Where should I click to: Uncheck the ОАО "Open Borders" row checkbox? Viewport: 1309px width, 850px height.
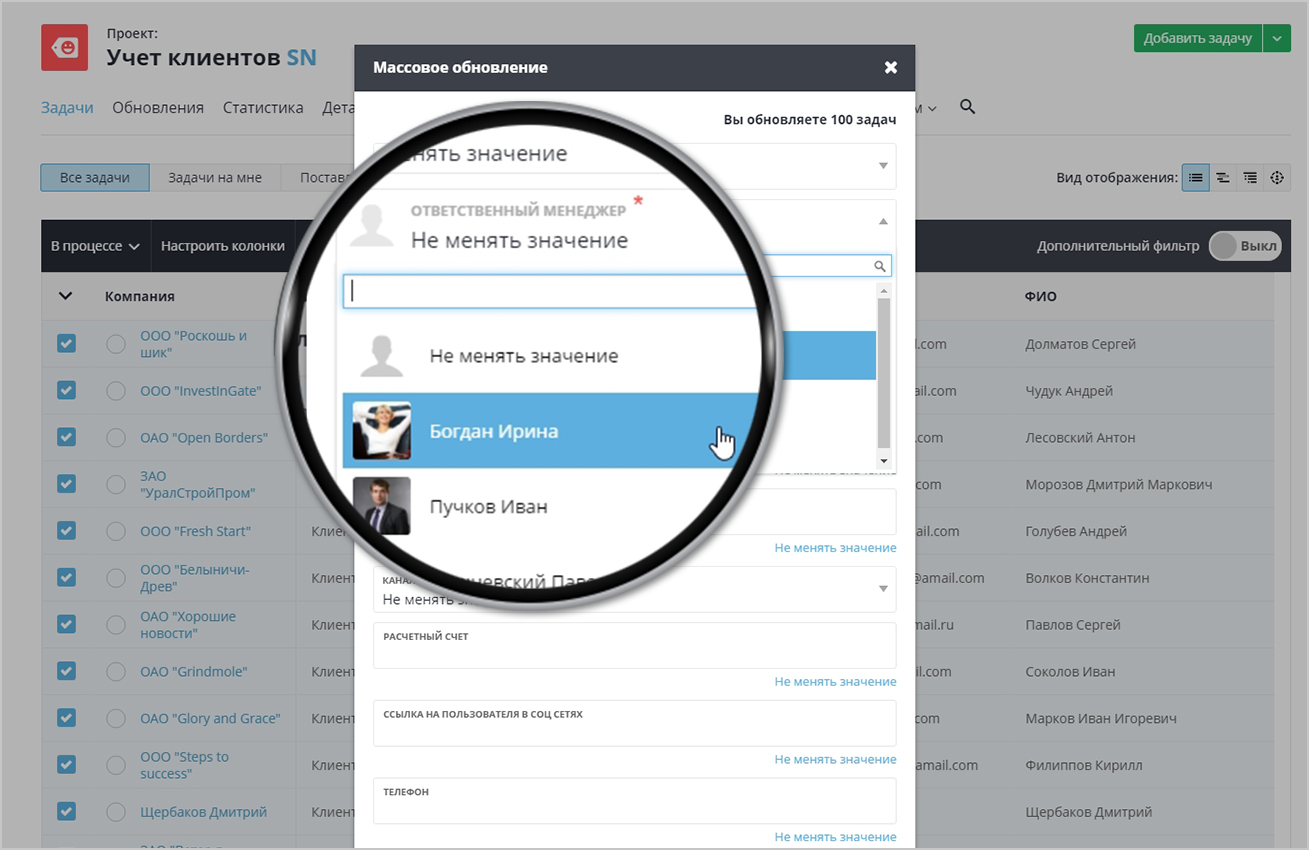point(66,437)
